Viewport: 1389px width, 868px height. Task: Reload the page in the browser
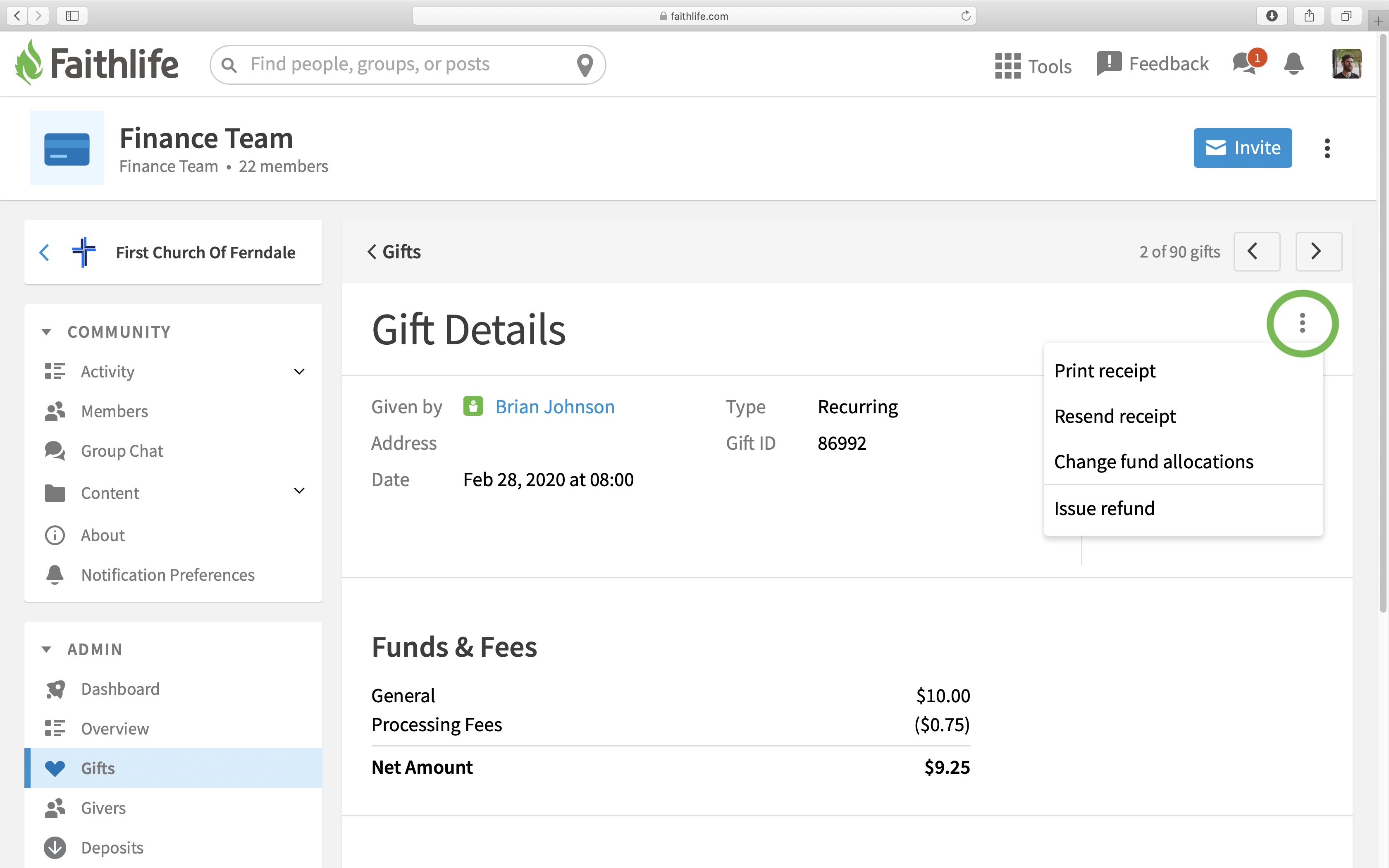tap(965, 16)
